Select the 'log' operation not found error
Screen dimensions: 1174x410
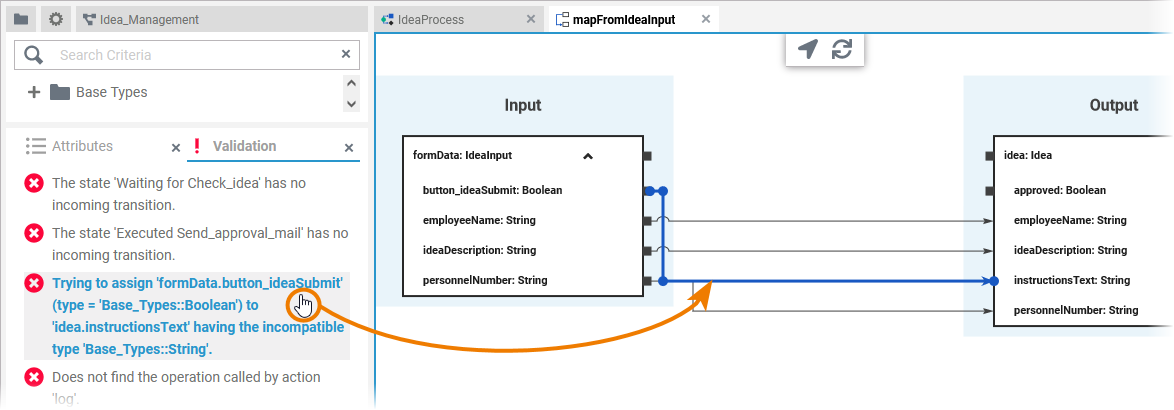tap(187, 388)
